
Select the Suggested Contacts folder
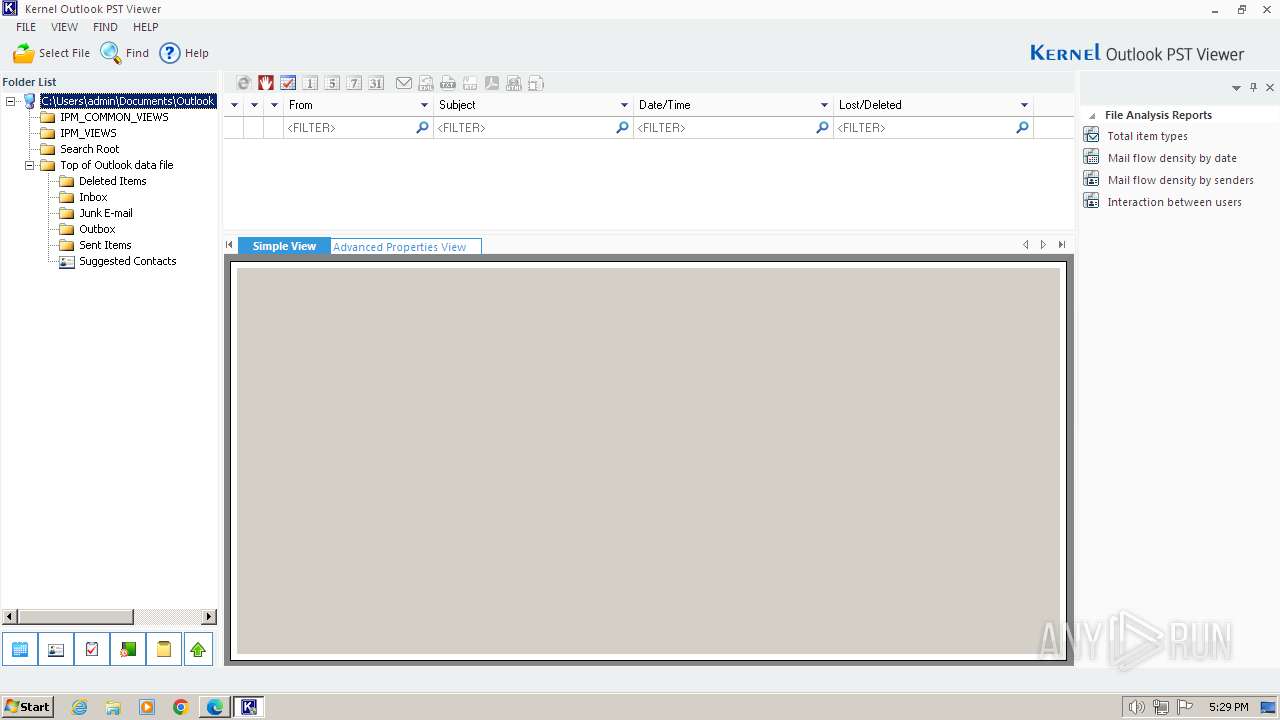(x=127, y=261)
